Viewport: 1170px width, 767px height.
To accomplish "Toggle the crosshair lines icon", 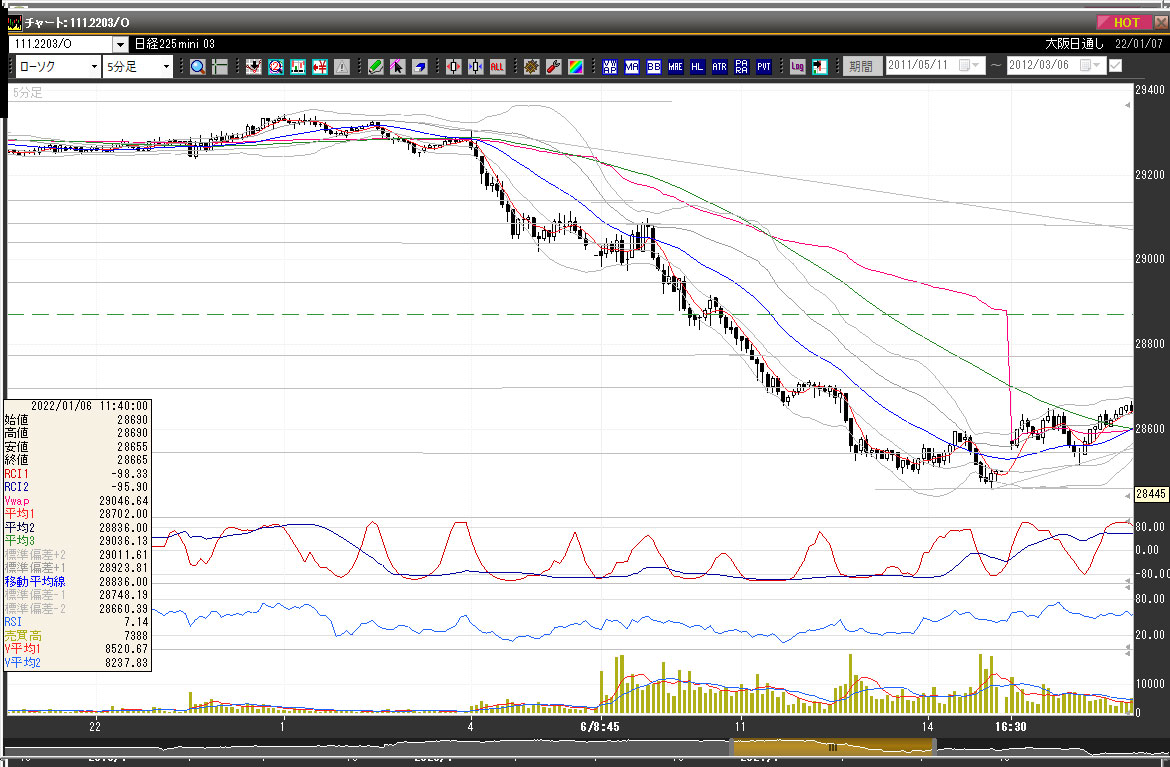I will [x=219, y=67].
